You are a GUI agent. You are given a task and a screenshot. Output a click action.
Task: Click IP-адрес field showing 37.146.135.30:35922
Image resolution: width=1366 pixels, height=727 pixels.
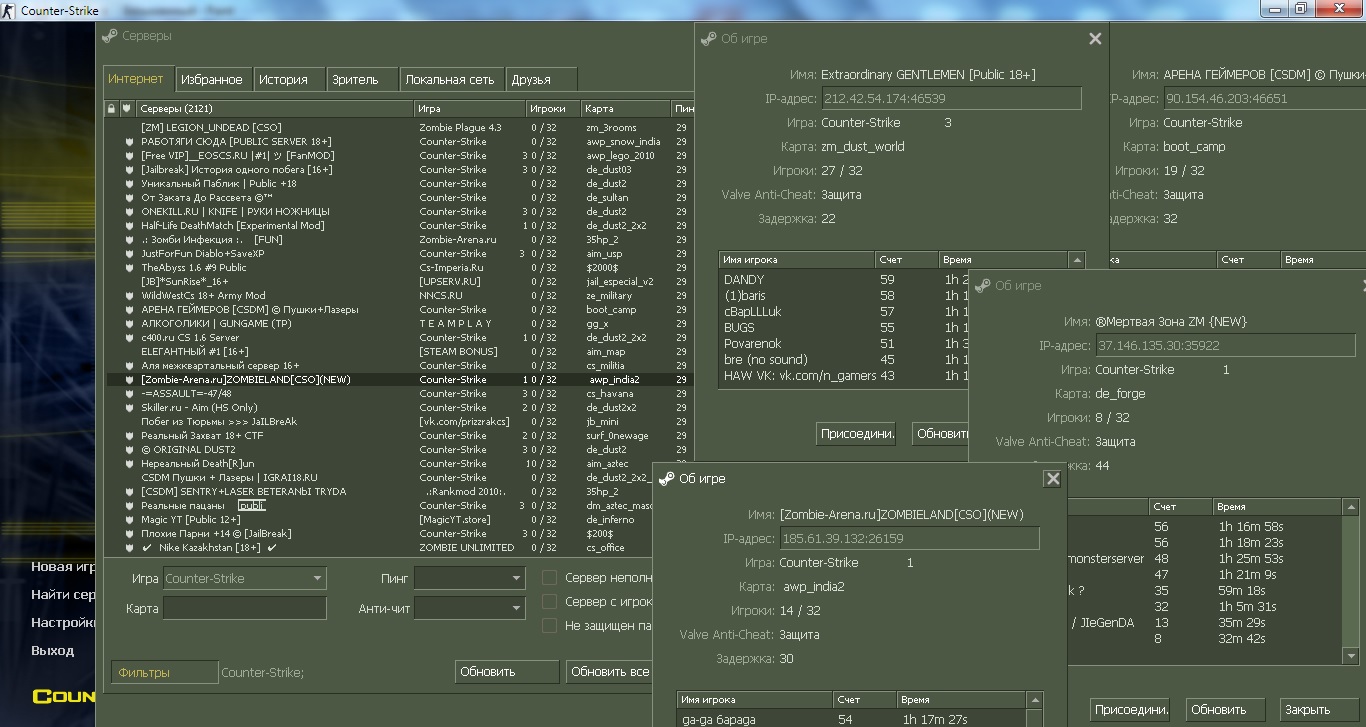(1226, 345)
